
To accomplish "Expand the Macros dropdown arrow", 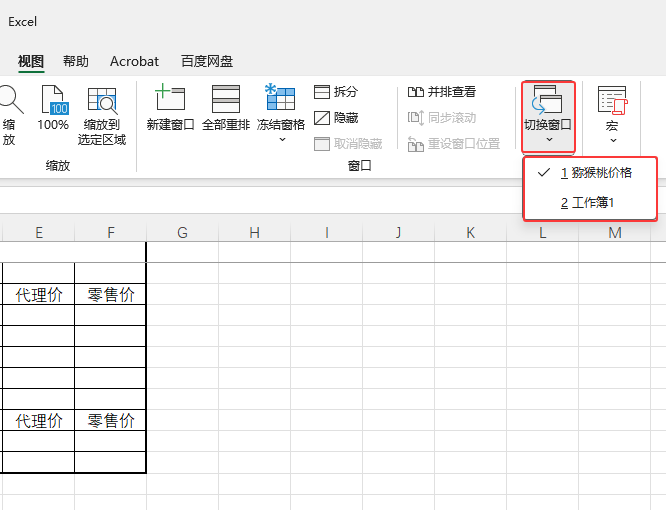I will [x=613, y=140].
